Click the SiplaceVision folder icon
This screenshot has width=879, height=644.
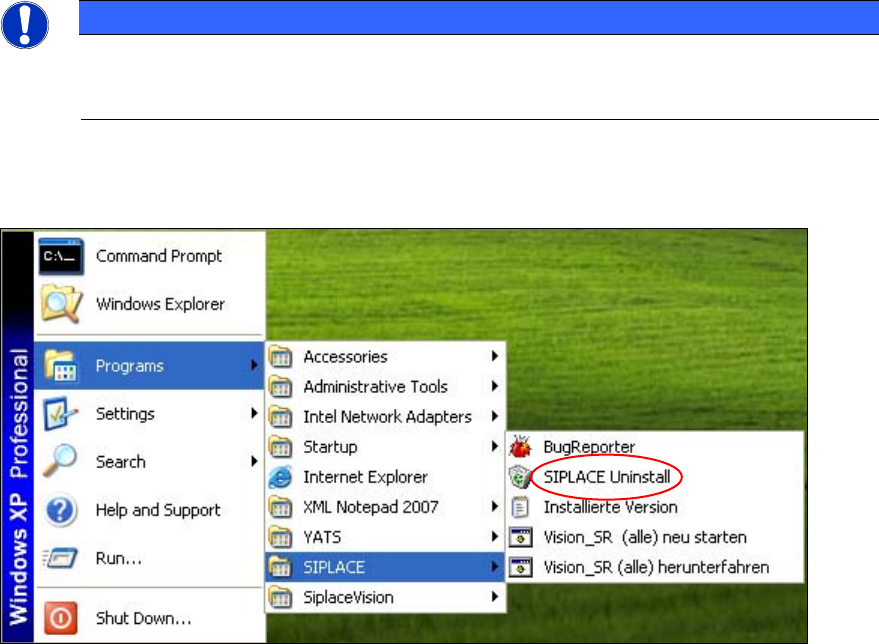click(280, 597)
